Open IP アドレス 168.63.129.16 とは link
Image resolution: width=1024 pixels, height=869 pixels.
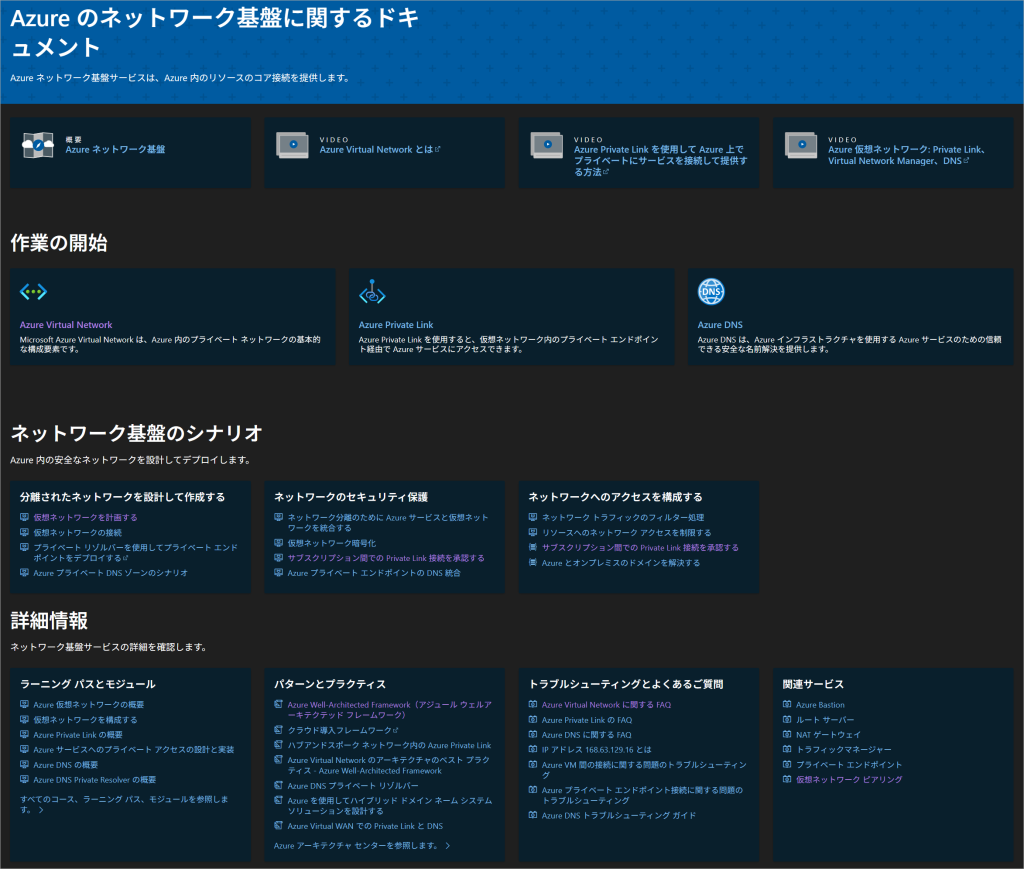coord(596,750)
